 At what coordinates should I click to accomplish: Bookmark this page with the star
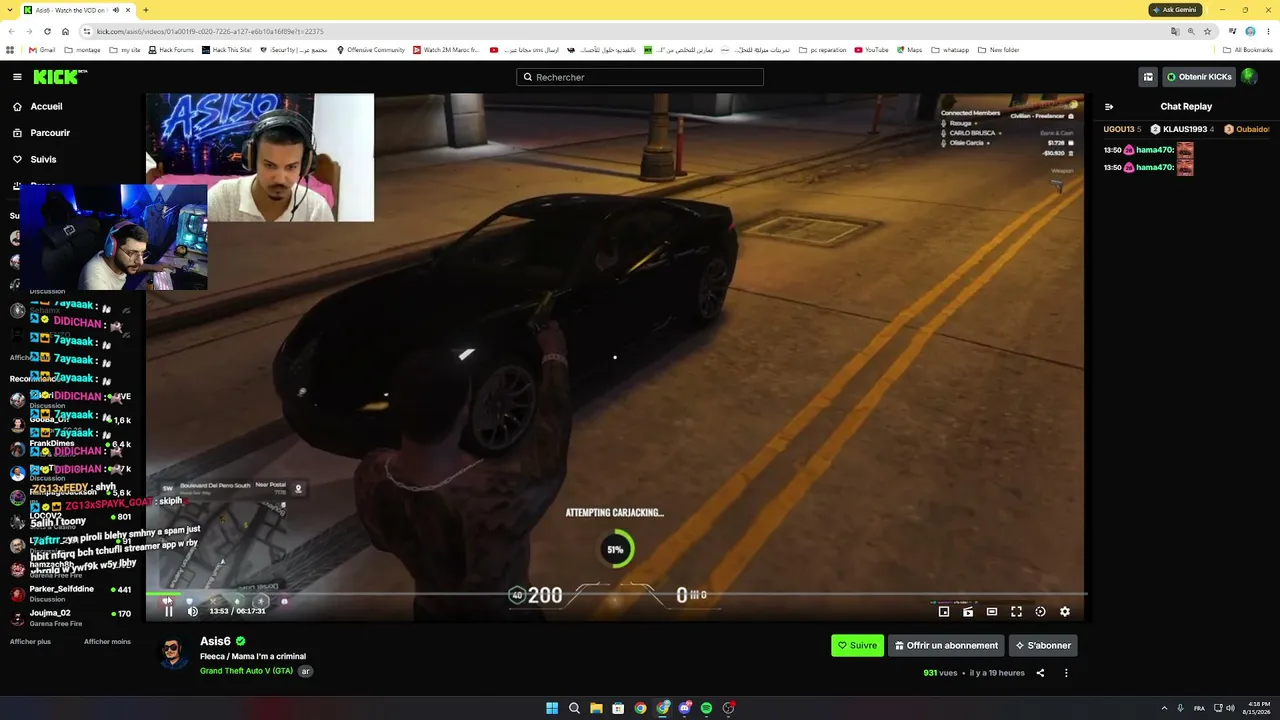point(1207,31)
